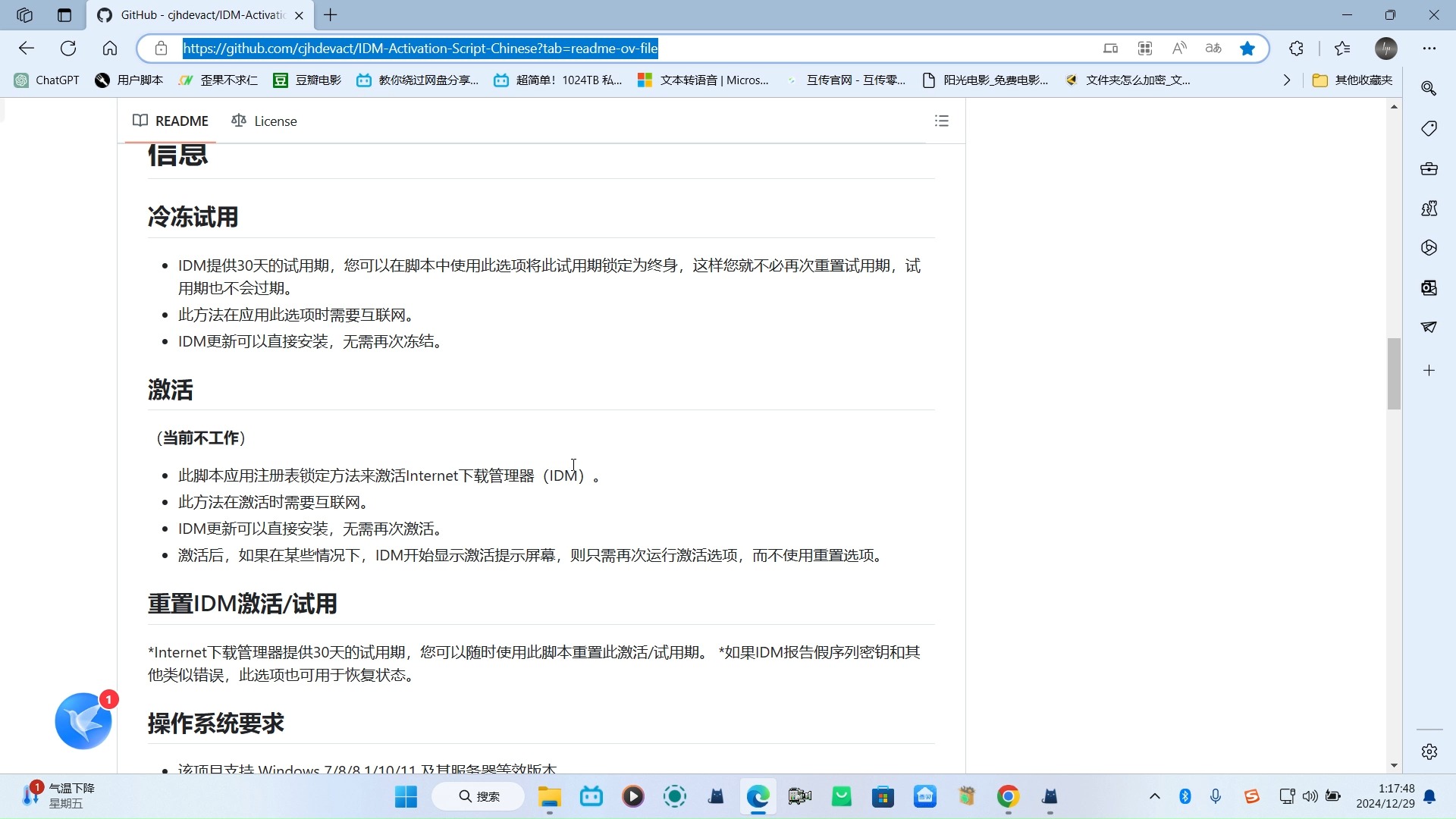Open tab actions menu icon

[64, 15]
